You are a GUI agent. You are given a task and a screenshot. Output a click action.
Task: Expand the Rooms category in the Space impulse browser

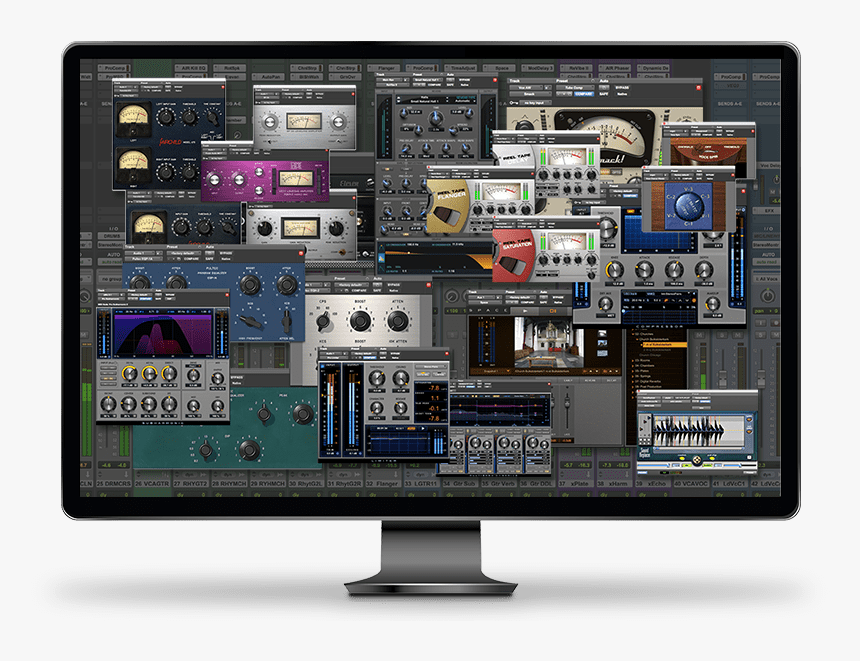(x=633, y=360)
